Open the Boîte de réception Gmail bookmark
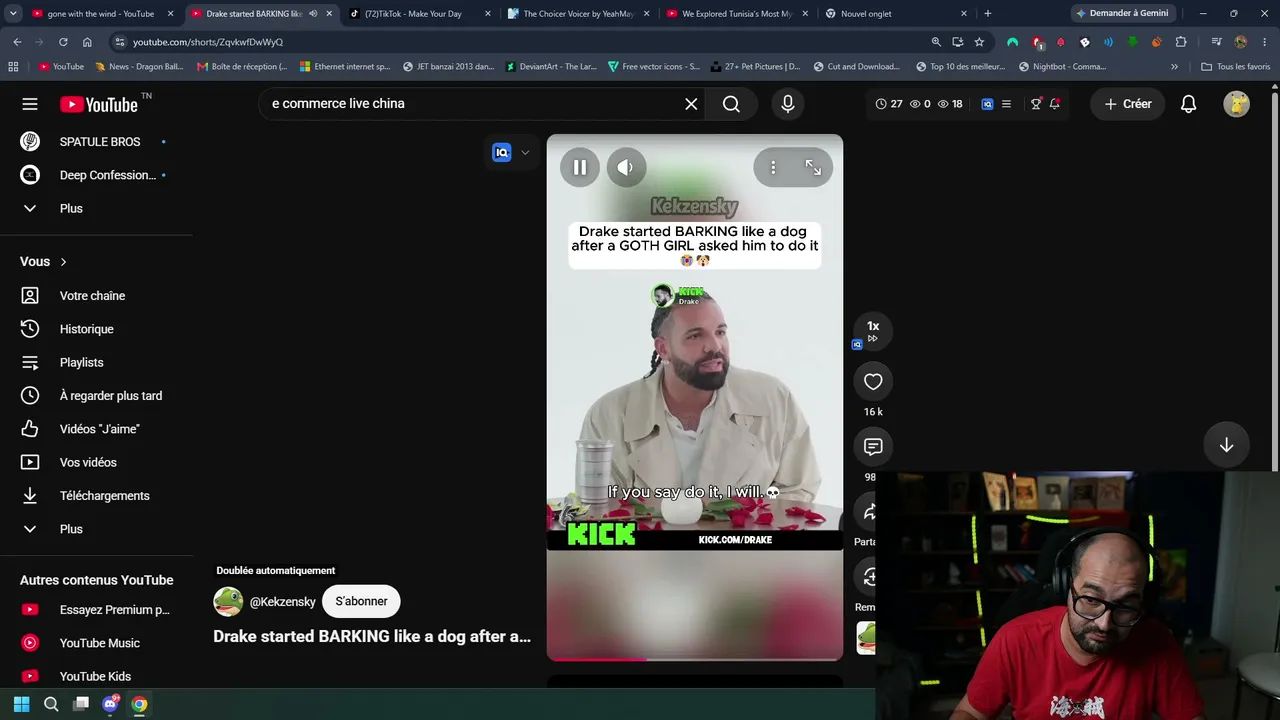 coord(242,67)
